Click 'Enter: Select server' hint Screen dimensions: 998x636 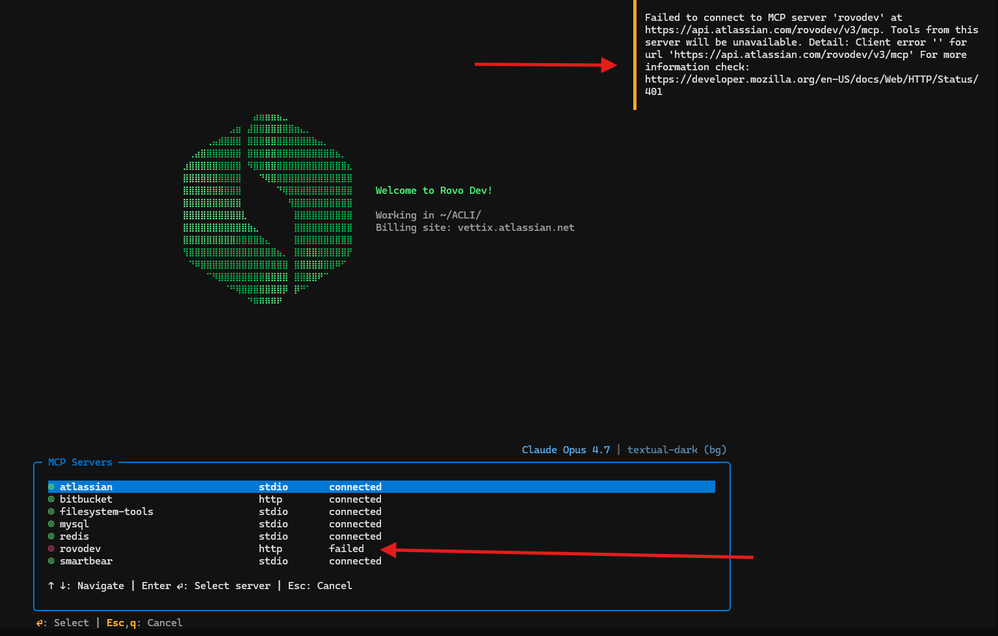206,586
